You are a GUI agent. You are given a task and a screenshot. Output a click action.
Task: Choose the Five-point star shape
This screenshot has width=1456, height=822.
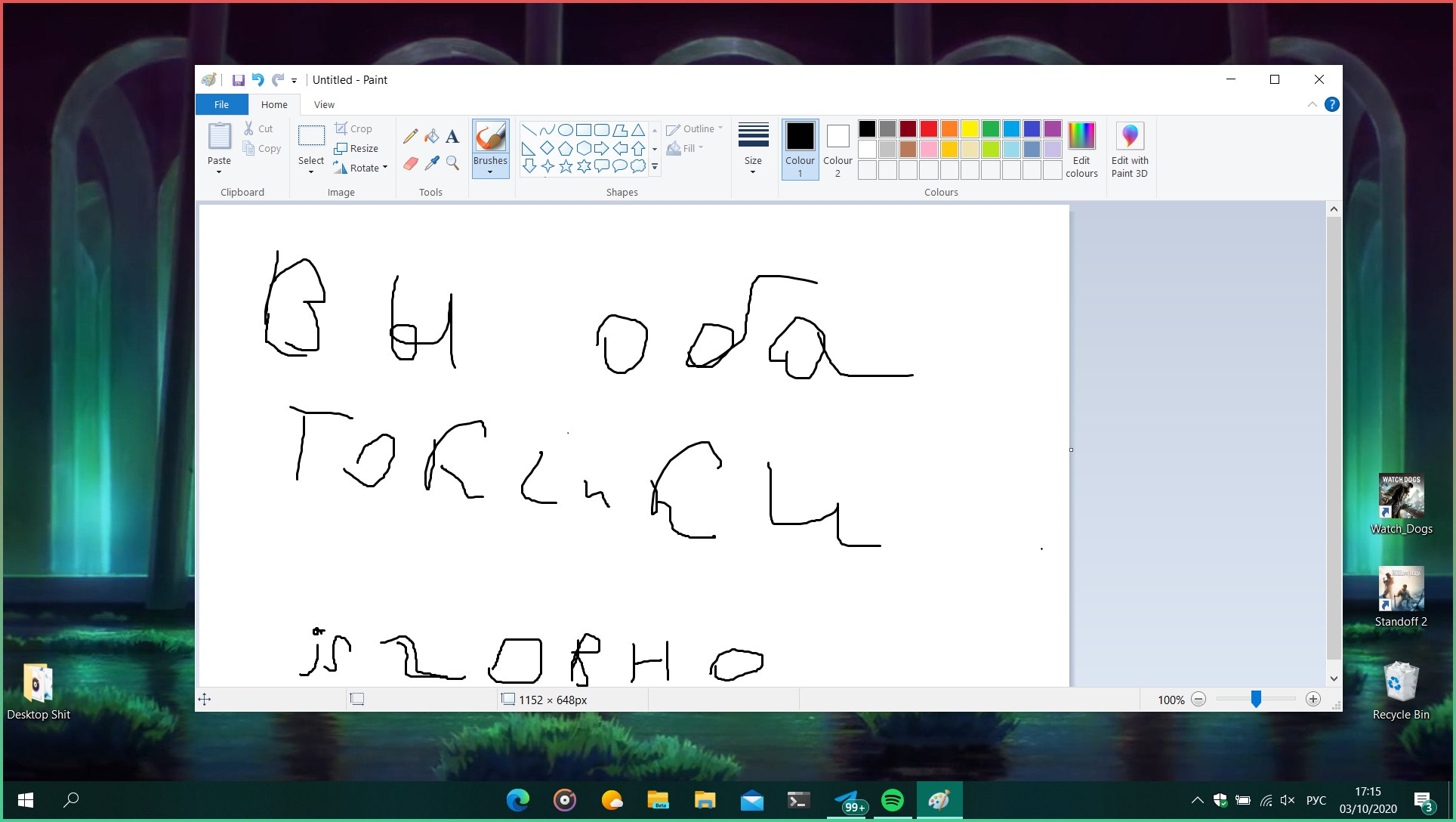[x=565, y=166]
